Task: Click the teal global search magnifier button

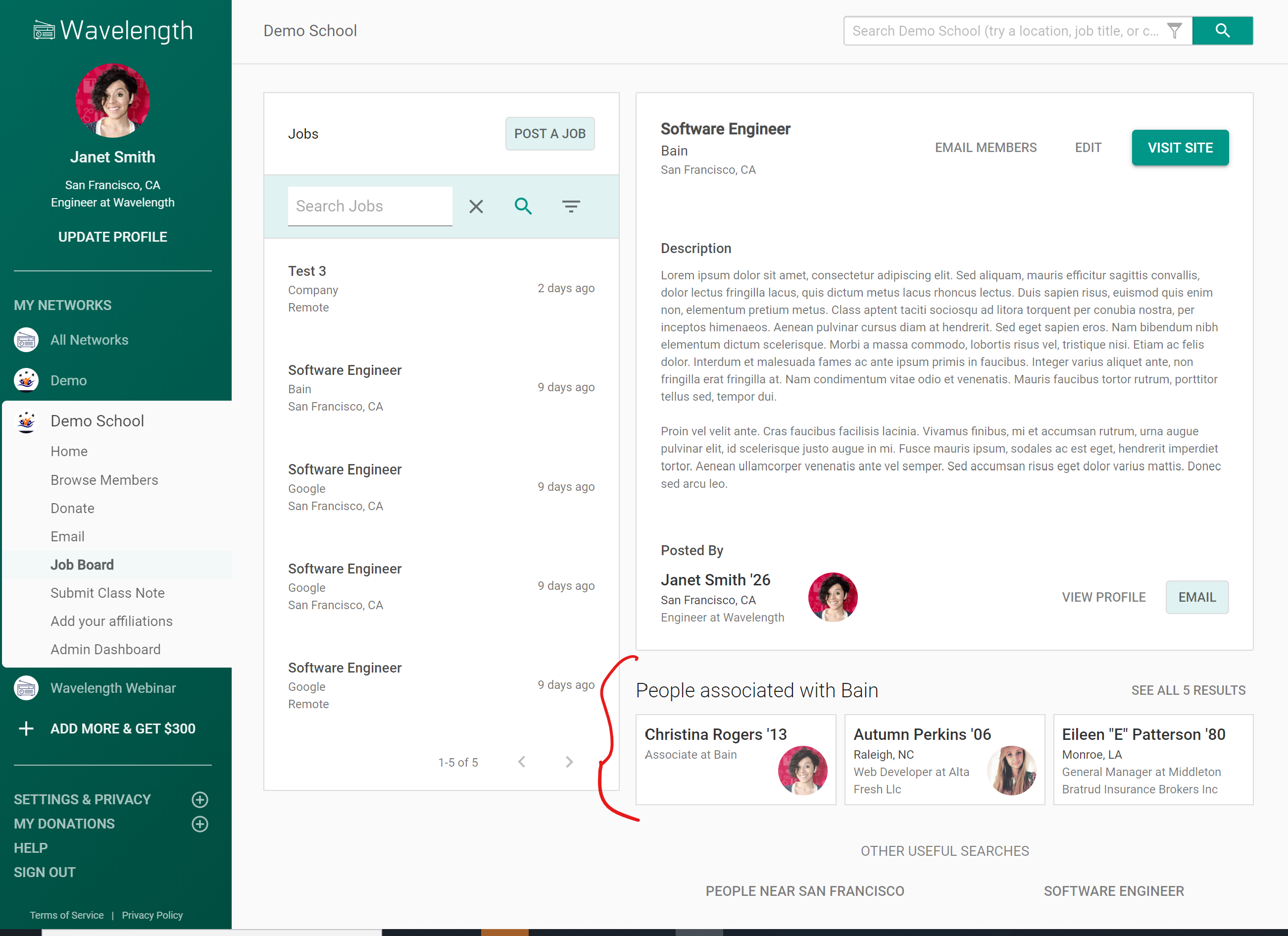Action: coord(1222,31)
